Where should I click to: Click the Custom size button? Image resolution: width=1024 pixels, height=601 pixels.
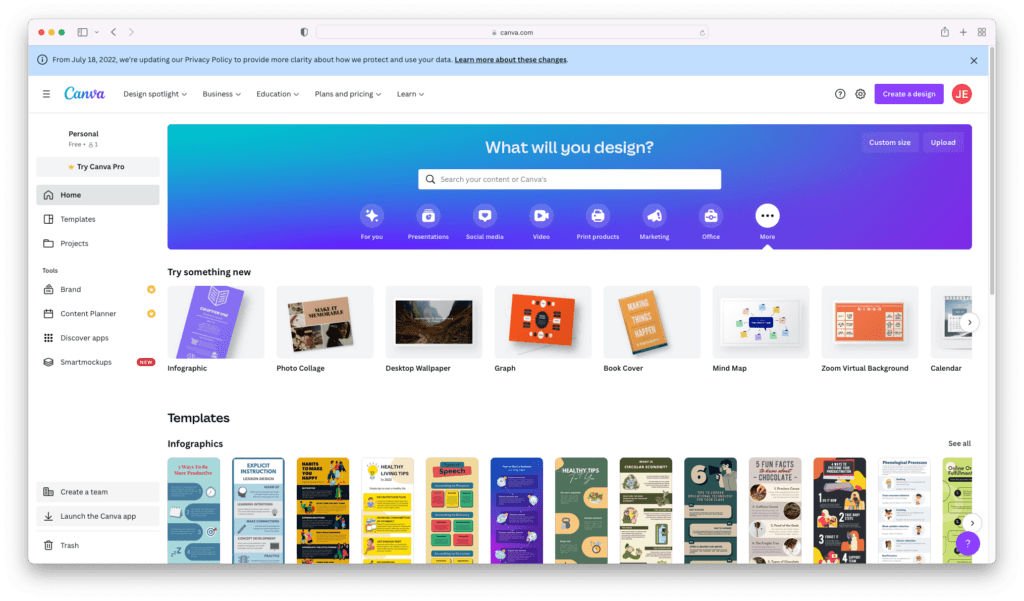tap(889, 142)
